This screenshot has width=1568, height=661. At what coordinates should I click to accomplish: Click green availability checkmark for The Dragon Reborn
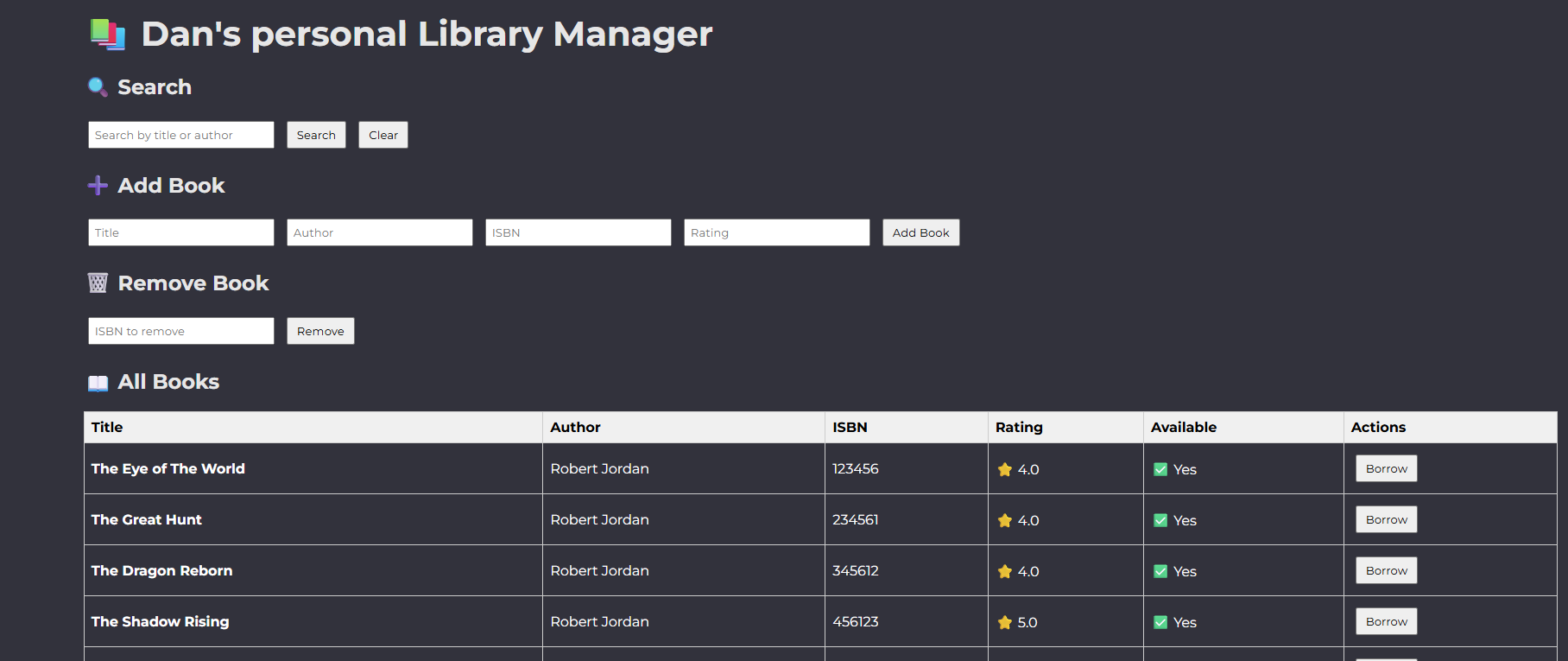1160,571
